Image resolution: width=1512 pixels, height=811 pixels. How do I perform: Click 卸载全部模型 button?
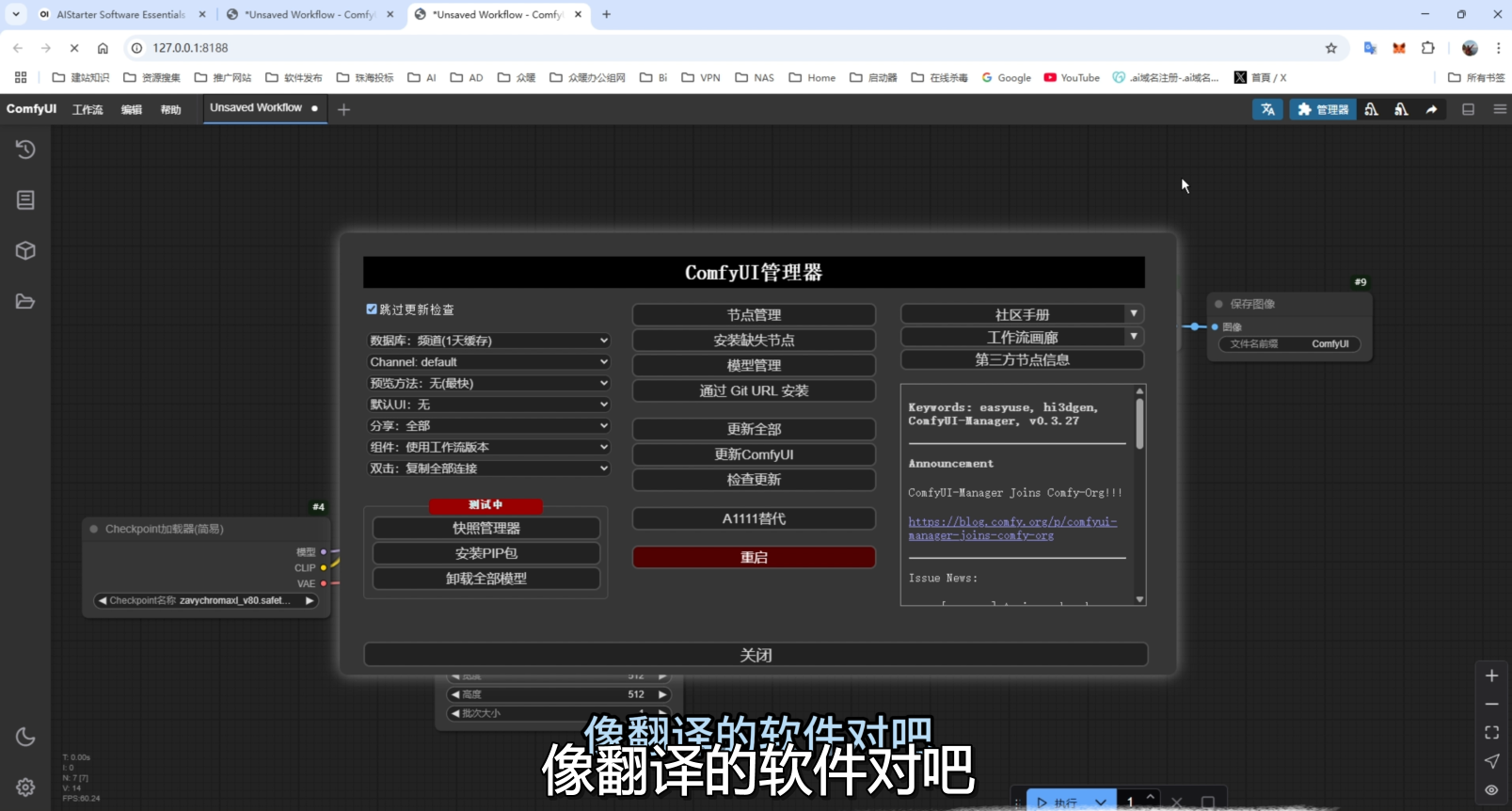tap(486, 579)
